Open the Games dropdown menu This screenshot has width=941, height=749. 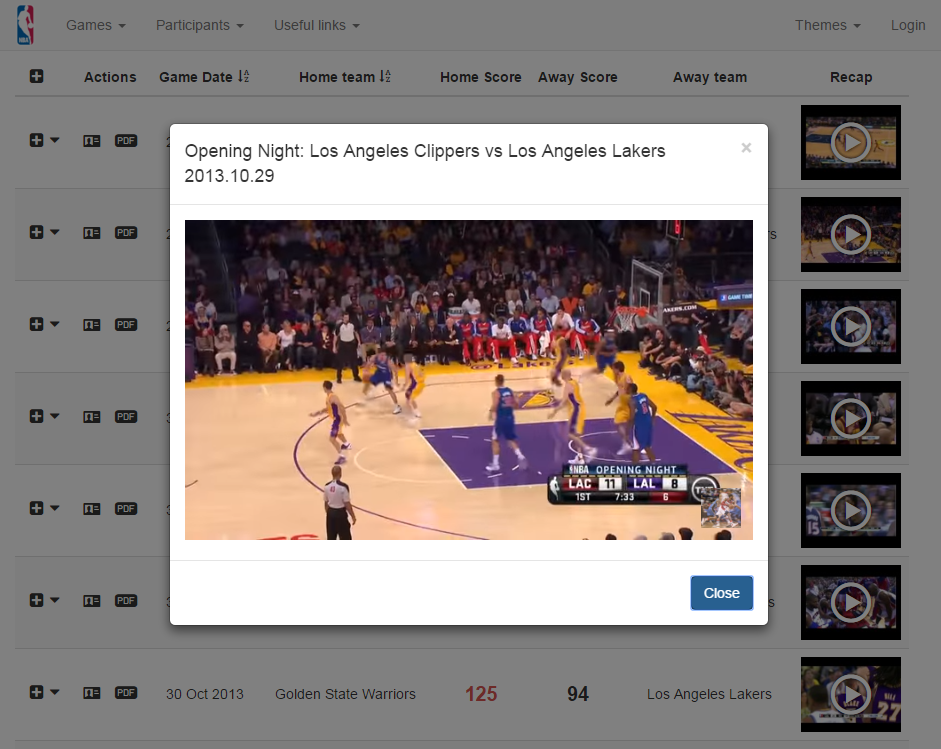(x=95, y=25)
